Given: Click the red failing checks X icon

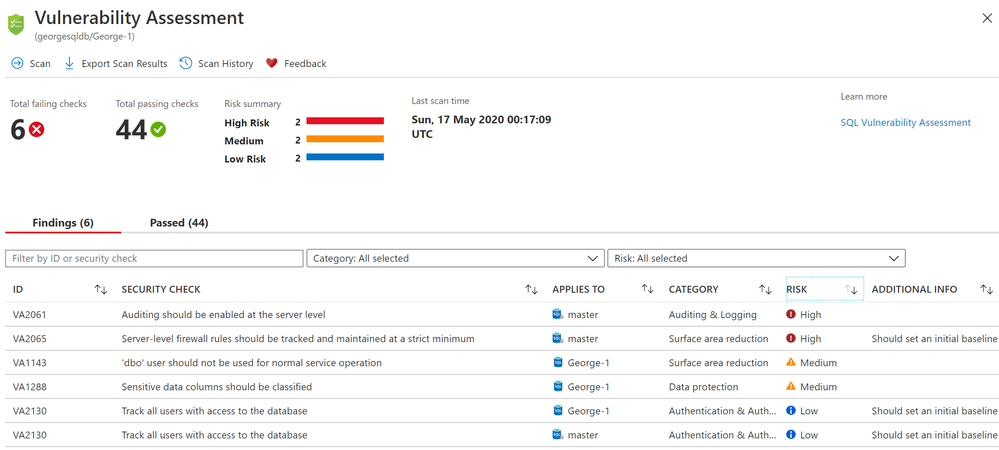Looking at the screenshot, I should (x=36, y=130).
